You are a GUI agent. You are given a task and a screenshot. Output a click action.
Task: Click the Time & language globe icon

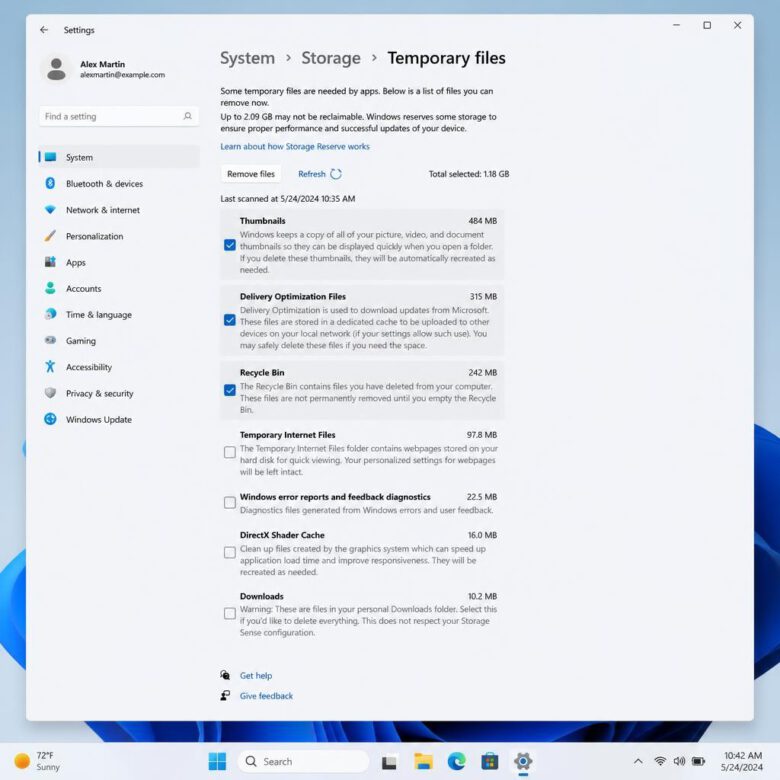point(50,314)
